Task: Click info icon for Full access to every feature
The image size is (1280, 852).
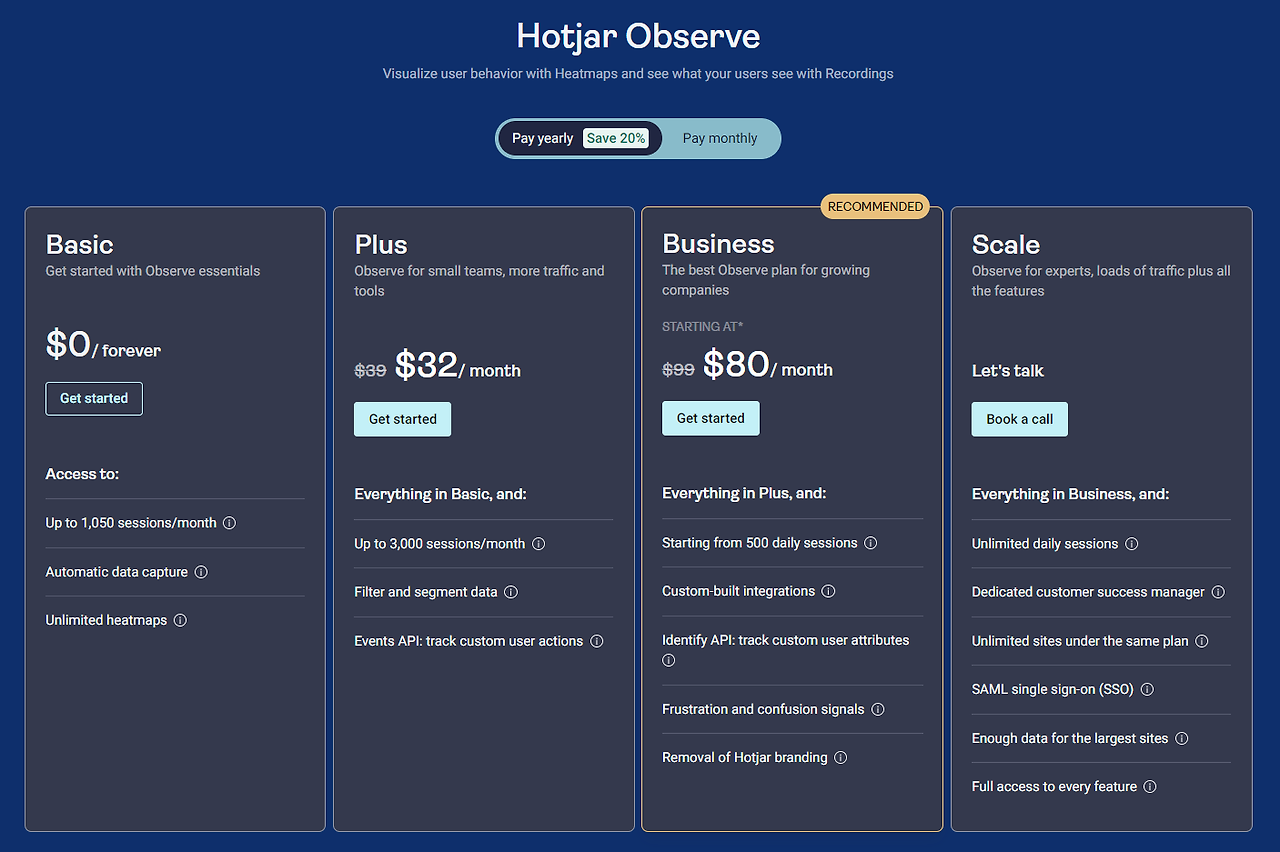Action: pyautogui.click(x=1150, y=787)
